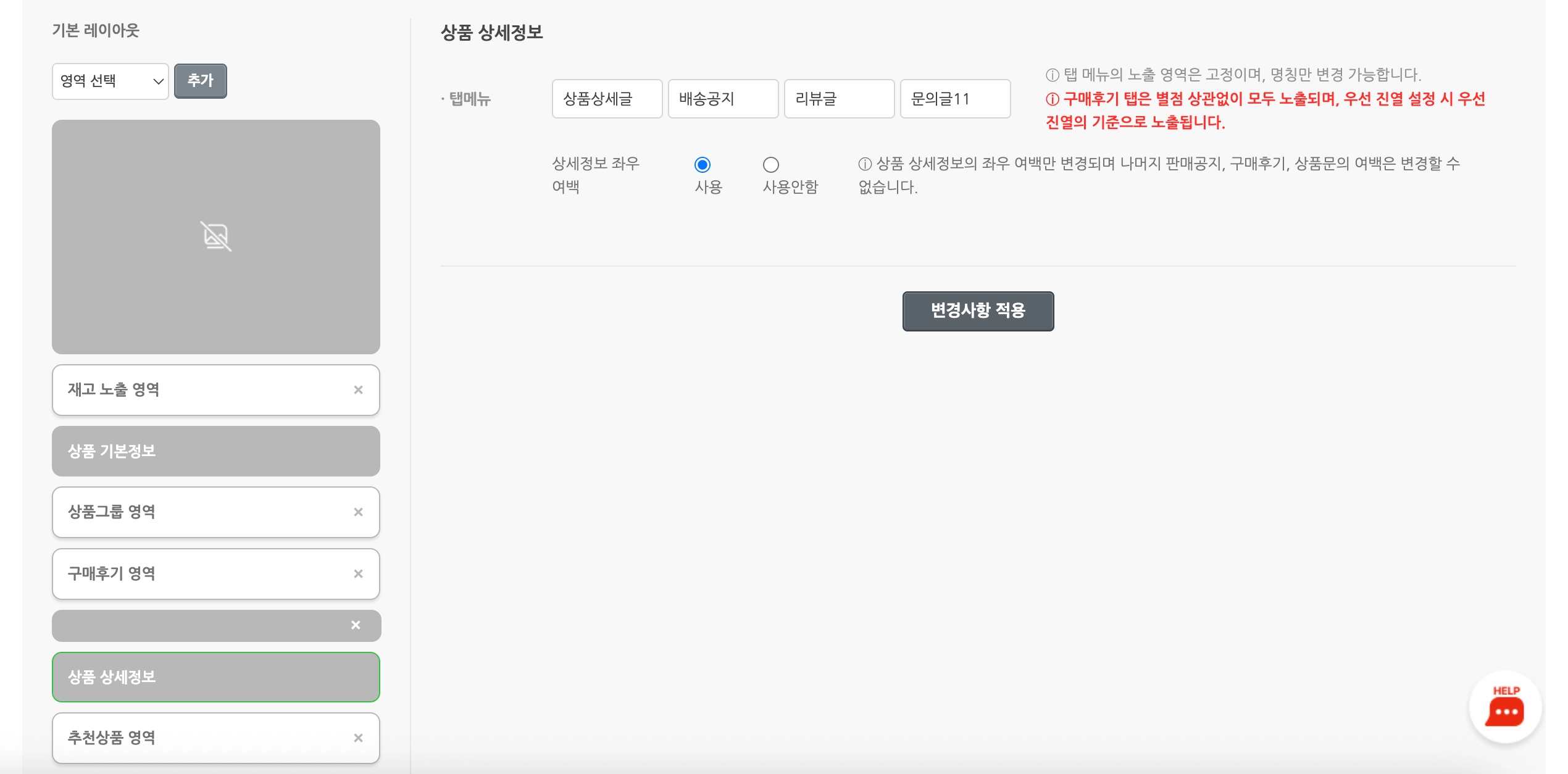Remove the 재고 노출 영역 block
This screenshot has width=1568, height=774.
pyautogui.click(x=358, y=390)
